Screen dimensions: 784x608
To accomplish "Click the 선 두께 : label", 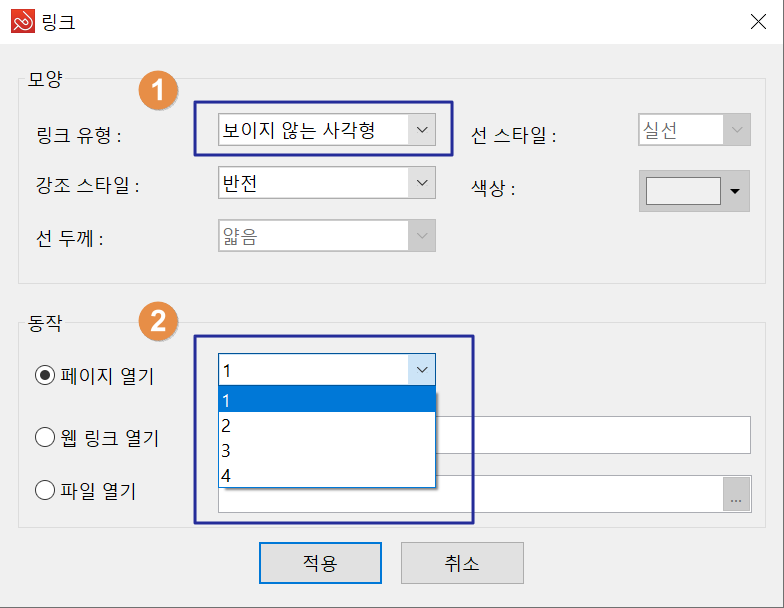I will [70, 238].
